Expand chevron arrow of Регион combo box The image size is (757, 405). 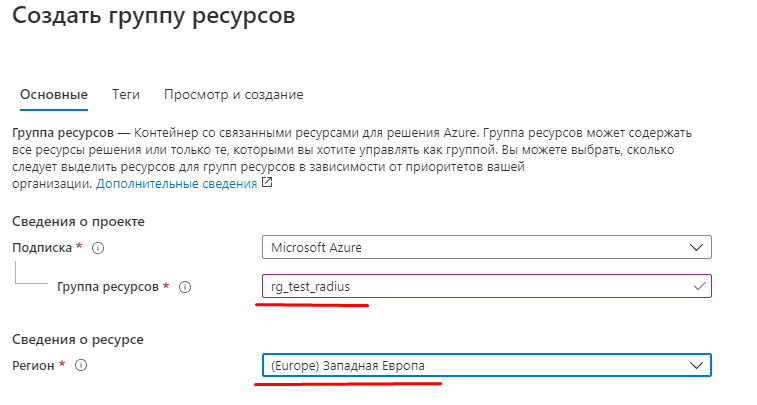coord(697,366)
